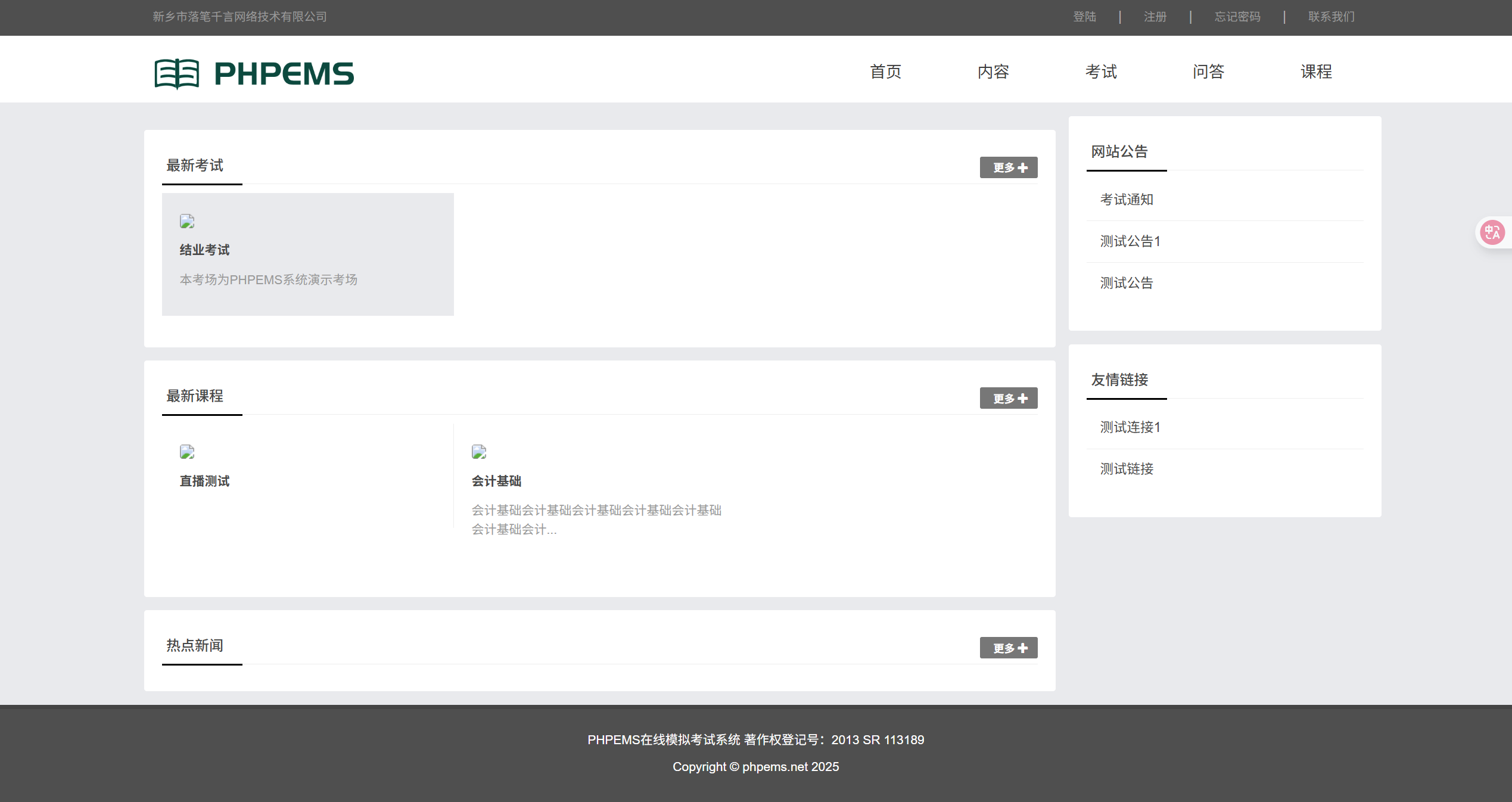Open the 测试连接1 friendly link
The width and height of the screenshot is (1512, 802).
tap(1130, 427)
